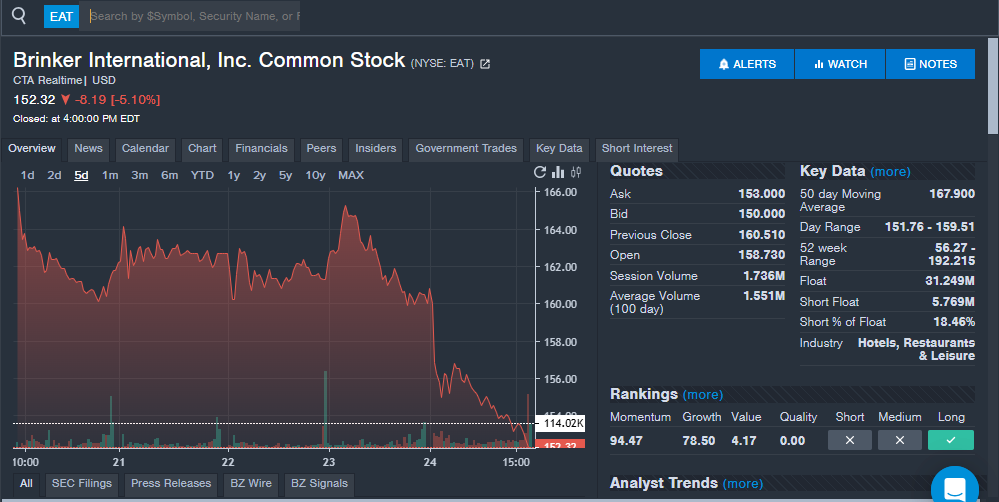Open the chat support bubble
The image size is (999, 502).
(x=954, y=488)
